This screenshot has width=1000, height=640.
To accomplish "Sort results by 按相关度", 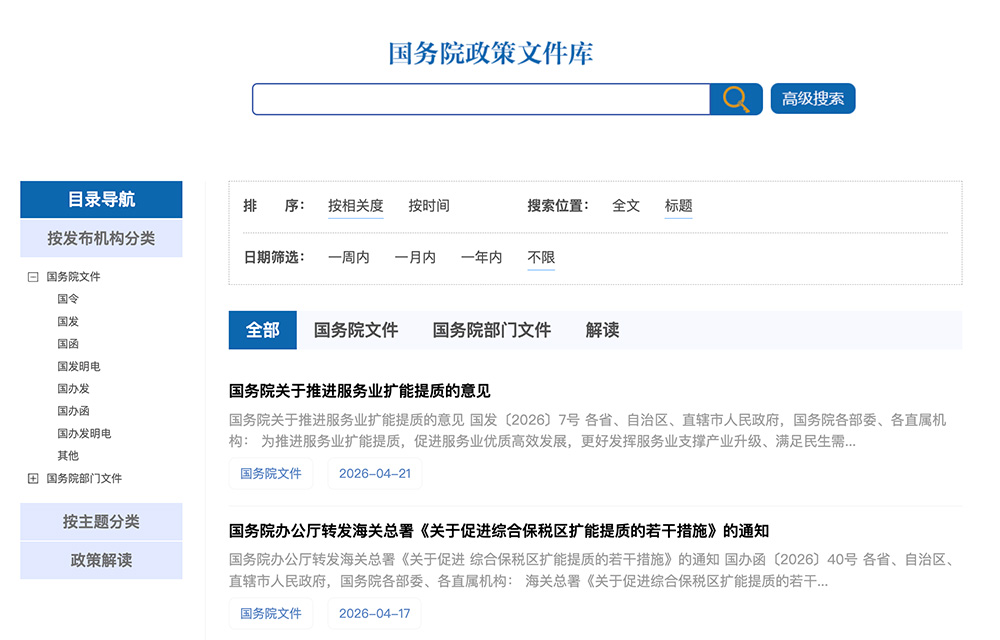I will [356, 206].
